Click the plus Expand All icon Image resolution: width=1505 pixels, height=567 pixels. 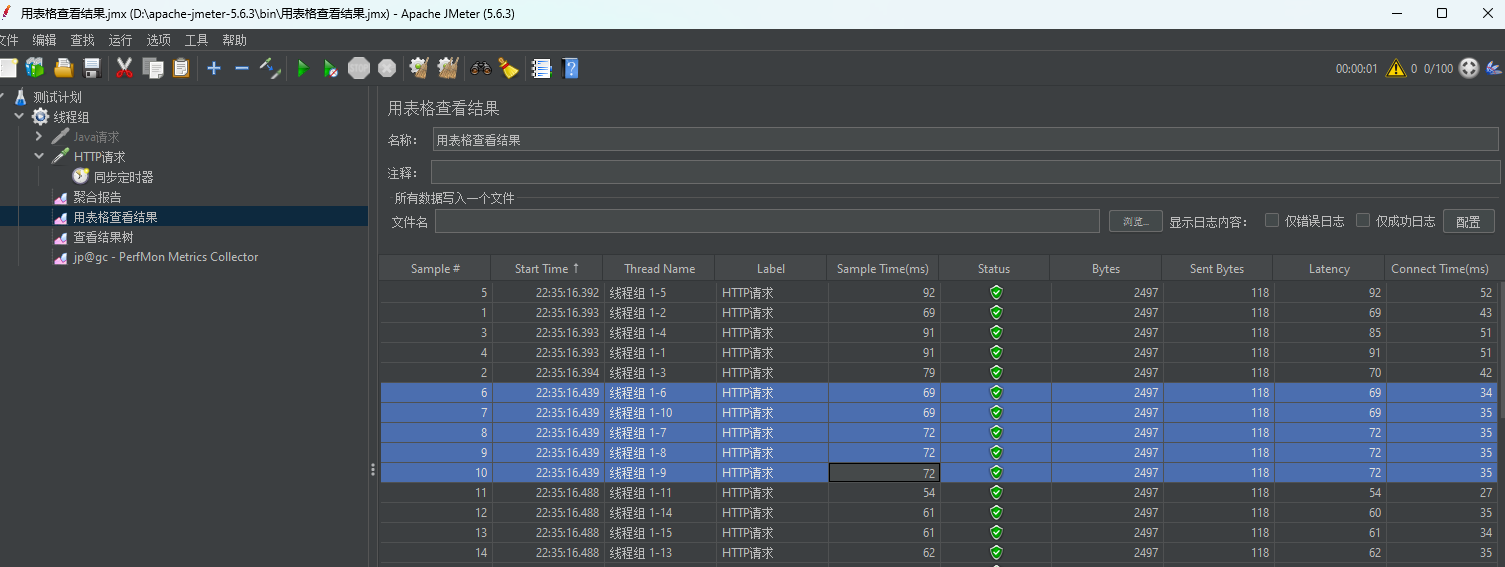(x=214, y=68)
